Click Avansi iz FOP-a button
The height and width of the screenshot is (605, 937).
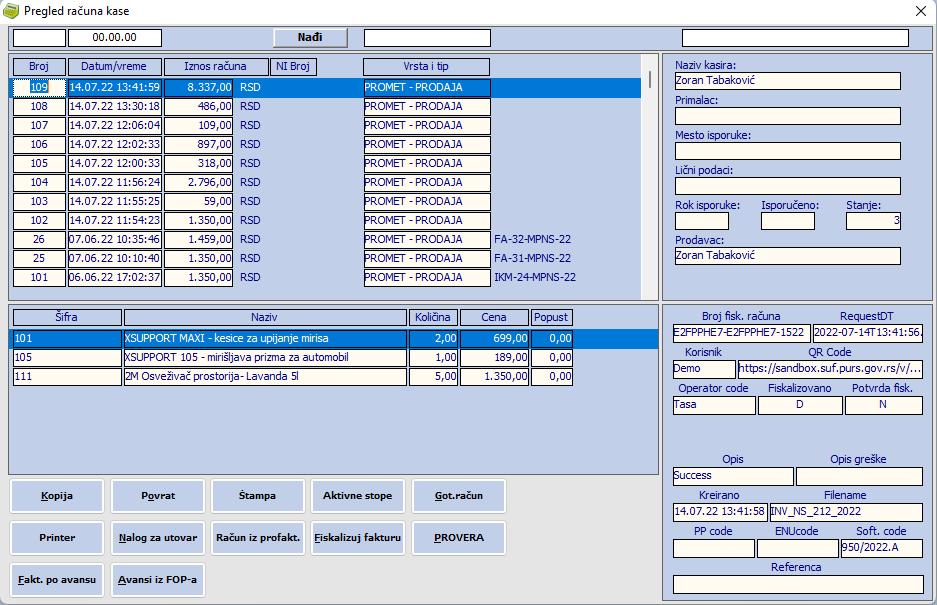pos(158,579)
